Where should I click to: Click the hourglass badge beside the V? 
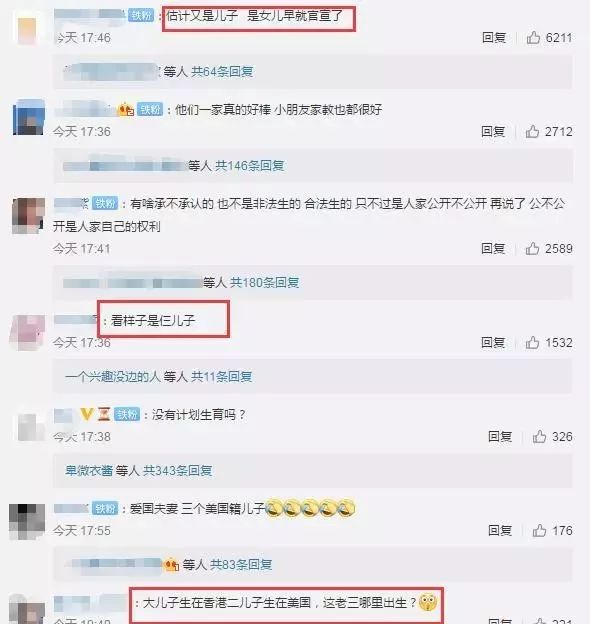(x=104, y=414)
